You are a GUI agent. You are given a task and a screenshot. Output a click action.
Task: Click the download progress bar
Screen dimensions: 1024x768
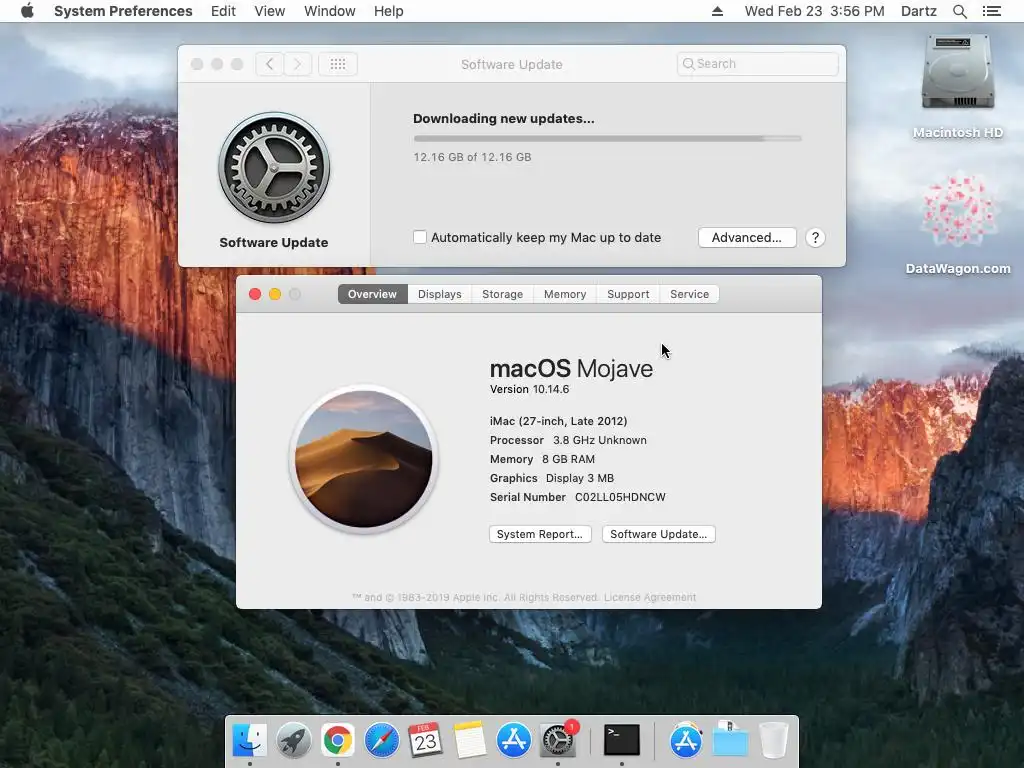coord(607,138)
